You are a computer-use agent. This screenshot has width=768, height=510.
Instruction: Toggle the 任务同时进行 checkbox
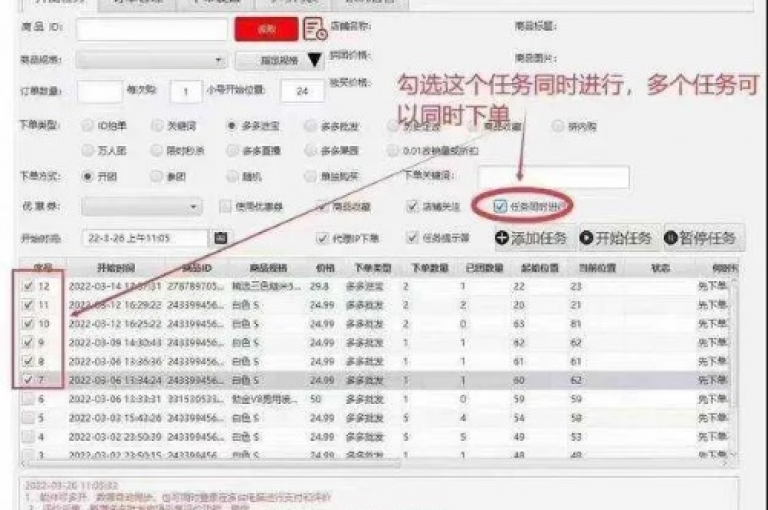coord(500,206)
